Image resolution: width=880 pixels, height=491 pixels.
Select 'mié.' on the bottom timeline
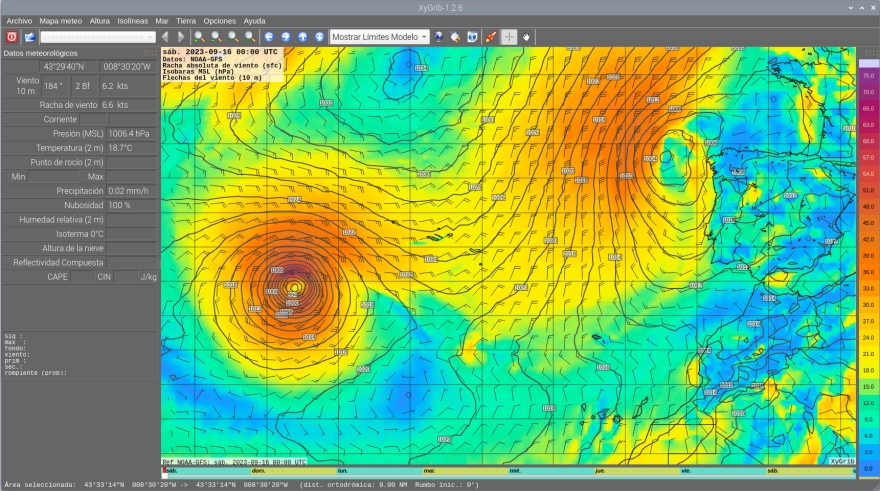(x=515, y=470)
